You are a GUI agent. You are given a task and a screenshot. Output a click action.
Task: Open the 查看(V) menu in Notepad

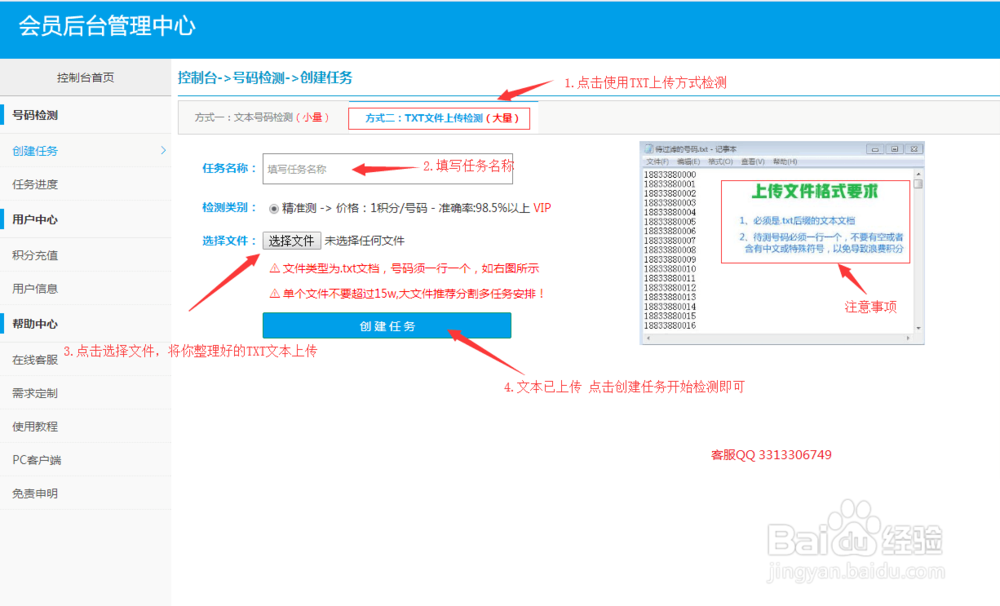(x=753, y=161)
